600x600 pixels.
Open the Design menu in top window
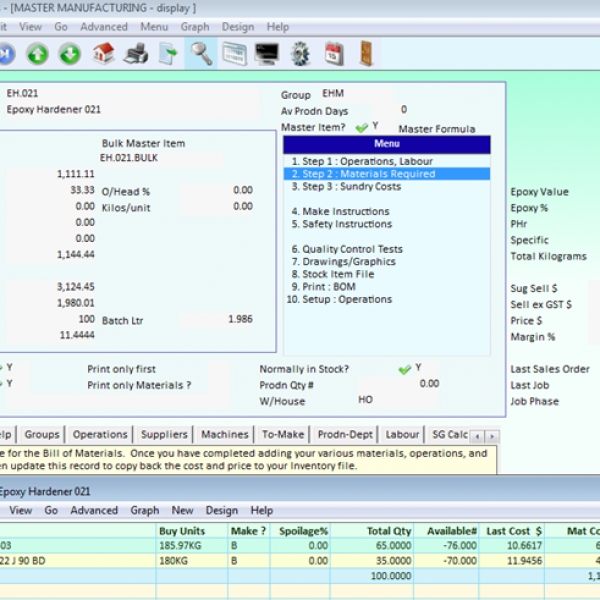coord(238,27)
